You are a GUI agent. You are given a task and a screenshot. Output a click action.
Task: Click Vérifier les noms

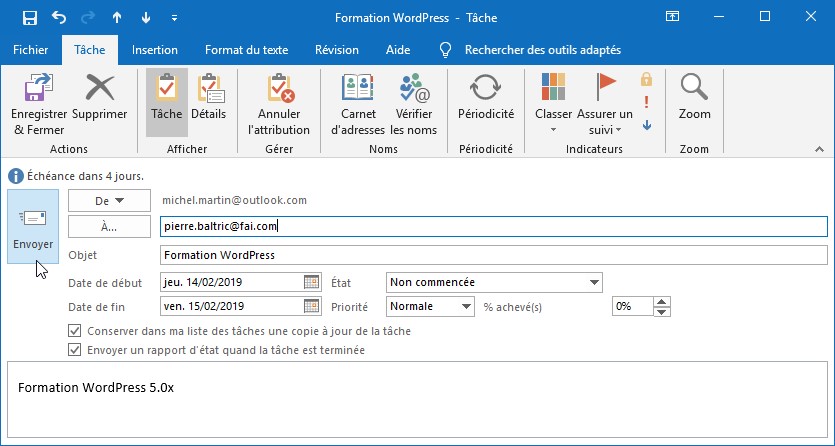tap(414, 90)
